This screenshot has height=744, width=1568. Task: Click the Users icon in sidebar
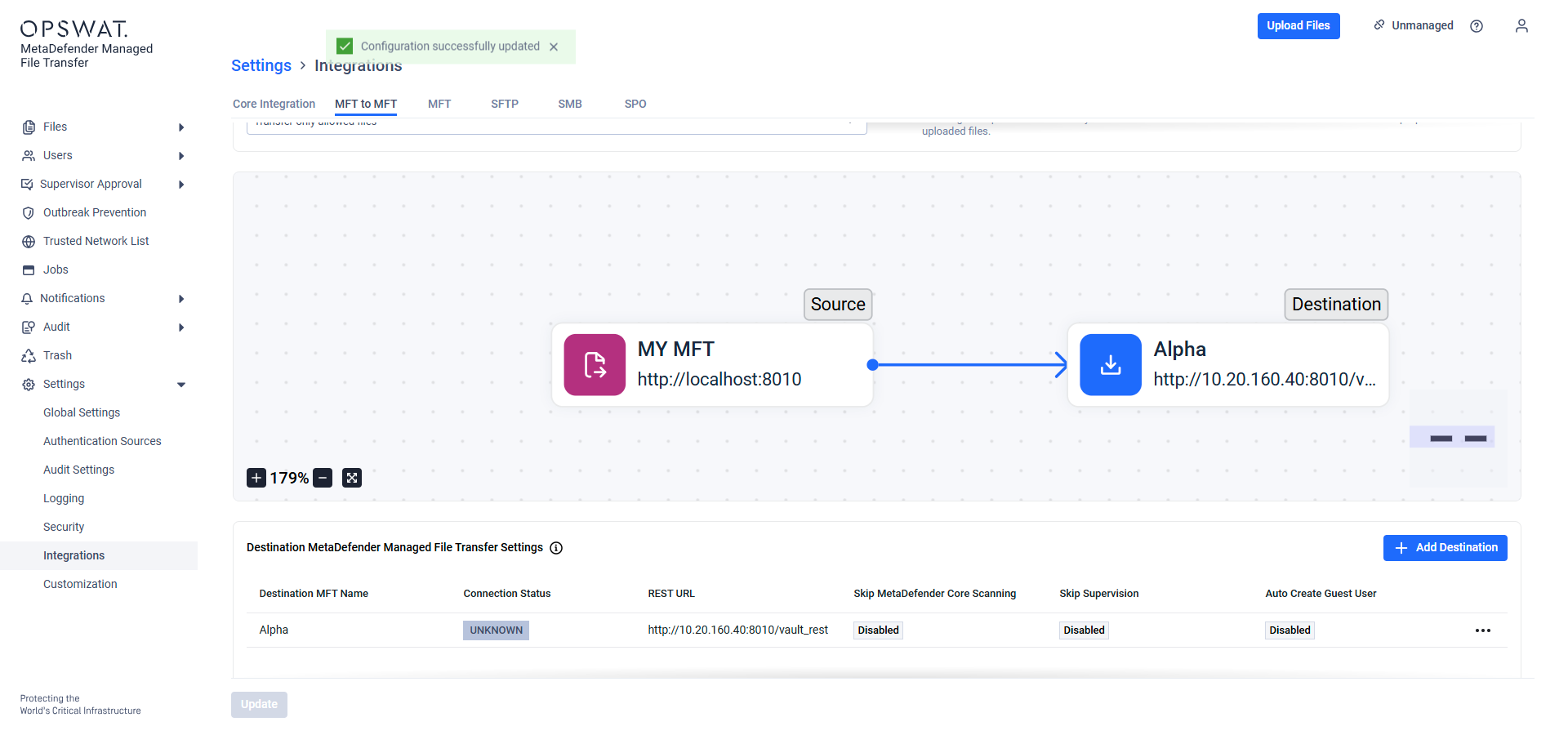point(29,156)
